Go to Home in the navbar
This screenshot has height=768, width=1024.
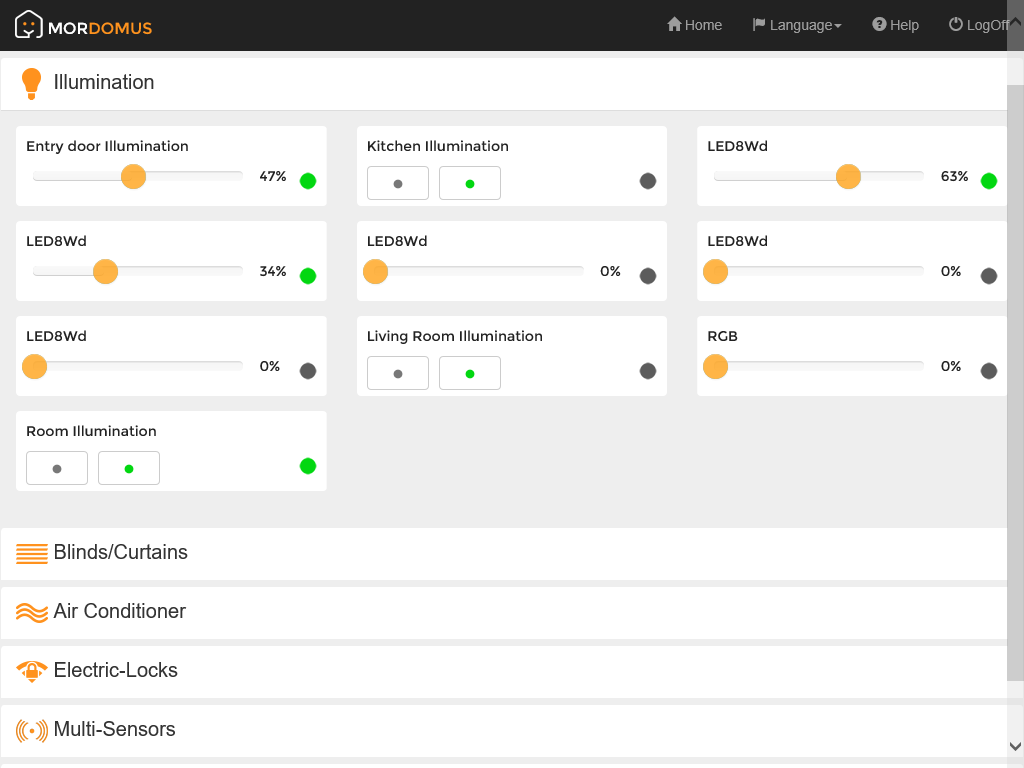point(694,25)
